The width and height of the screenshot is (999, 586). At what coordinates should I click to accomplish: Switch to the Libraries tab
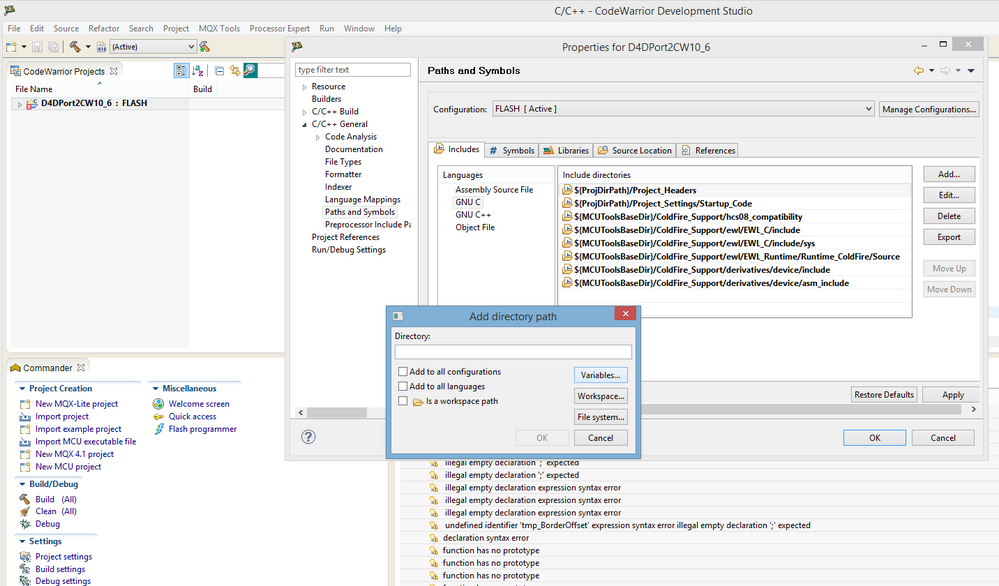566,150
